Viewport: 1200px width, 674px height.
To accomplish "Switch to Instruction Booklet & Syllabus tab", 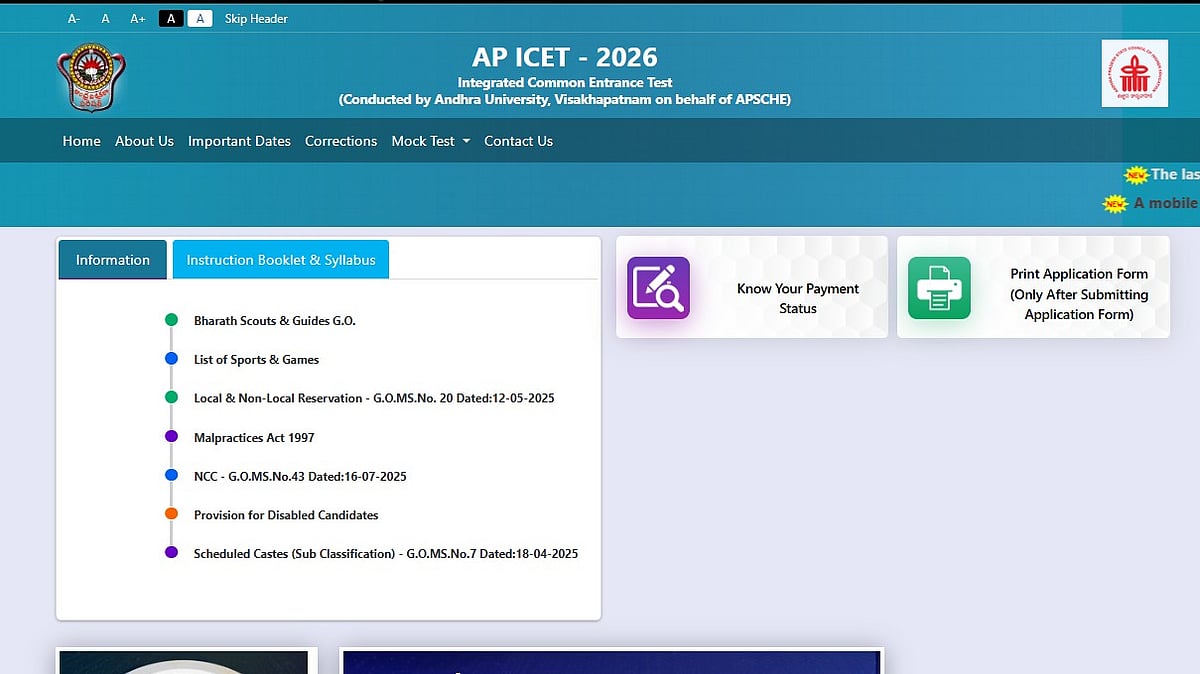I will (281, 260).
